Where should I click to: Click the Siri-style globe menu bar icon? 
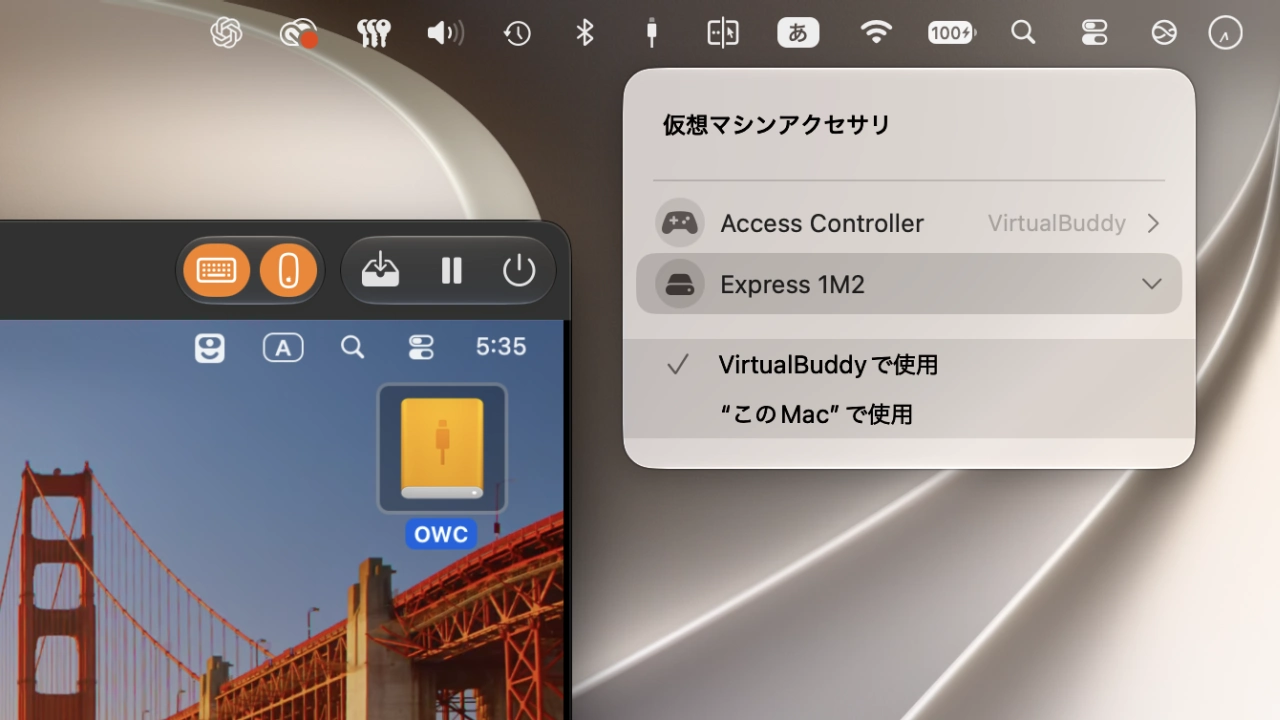(x=1163, y=33)
